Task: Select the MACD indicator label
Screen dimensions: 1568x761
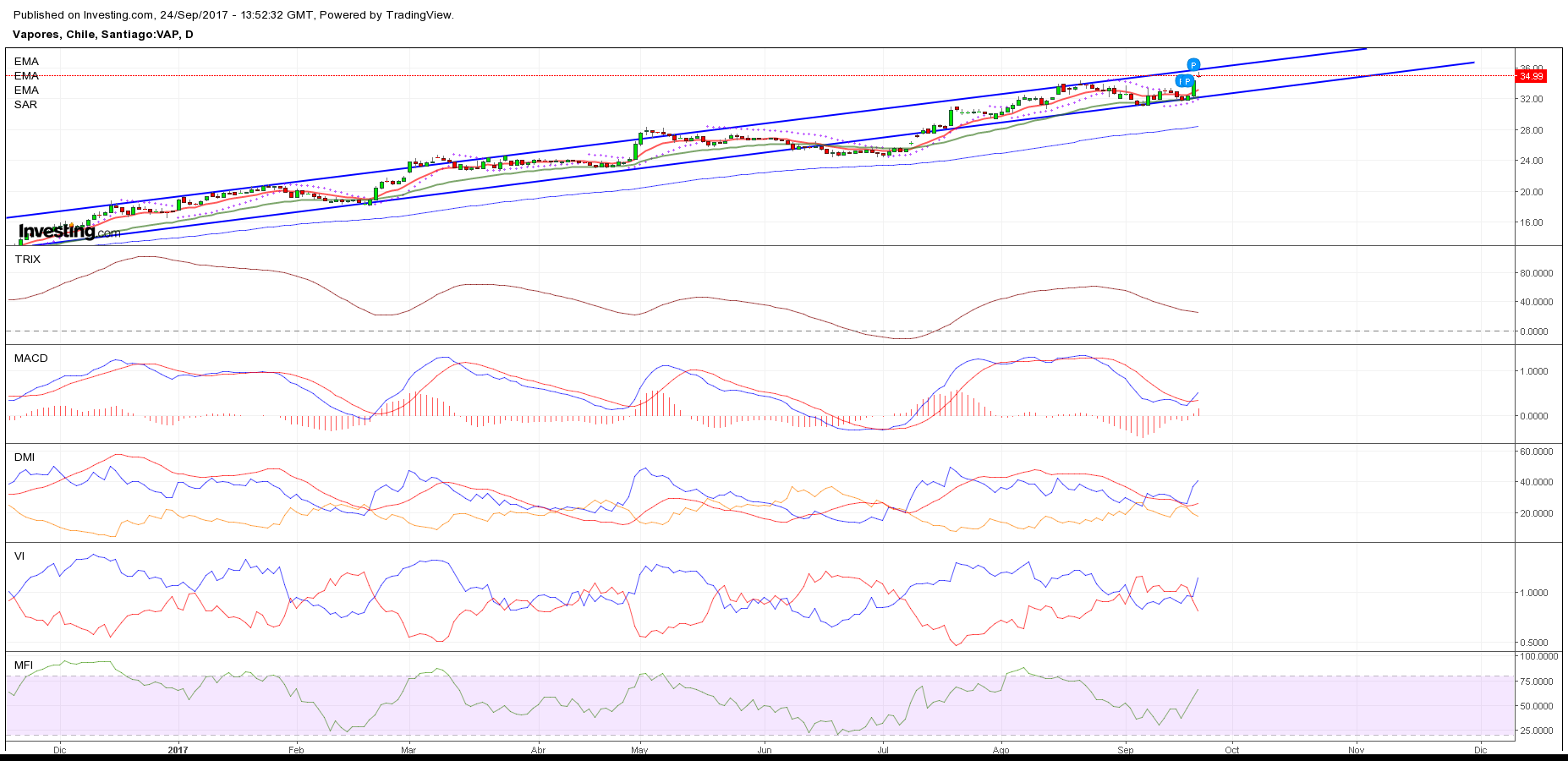Action: [31, 359]
